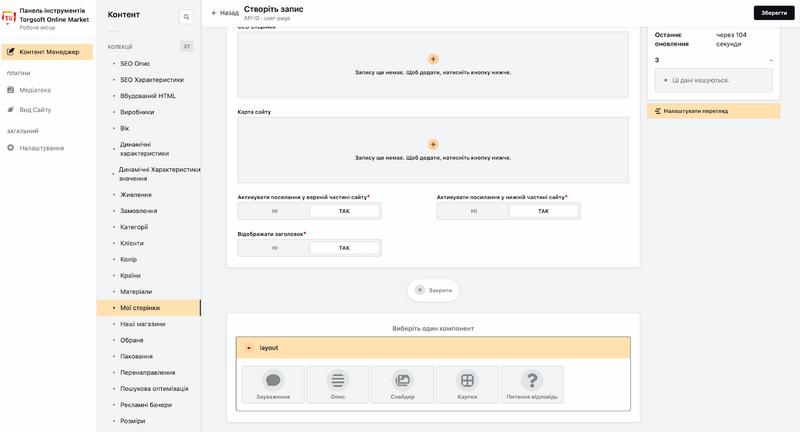Set bottom site link toggle to НІ

point(473,211)
